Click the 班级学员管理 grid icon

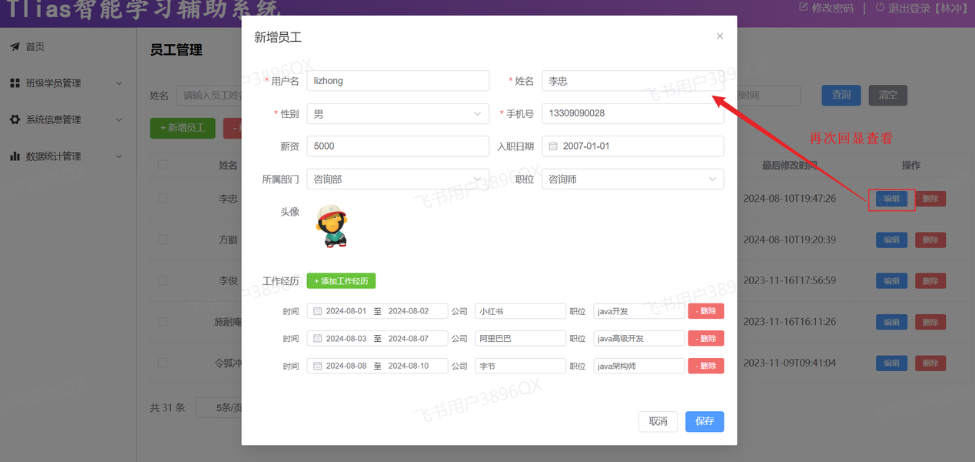(x=15, y=83)
